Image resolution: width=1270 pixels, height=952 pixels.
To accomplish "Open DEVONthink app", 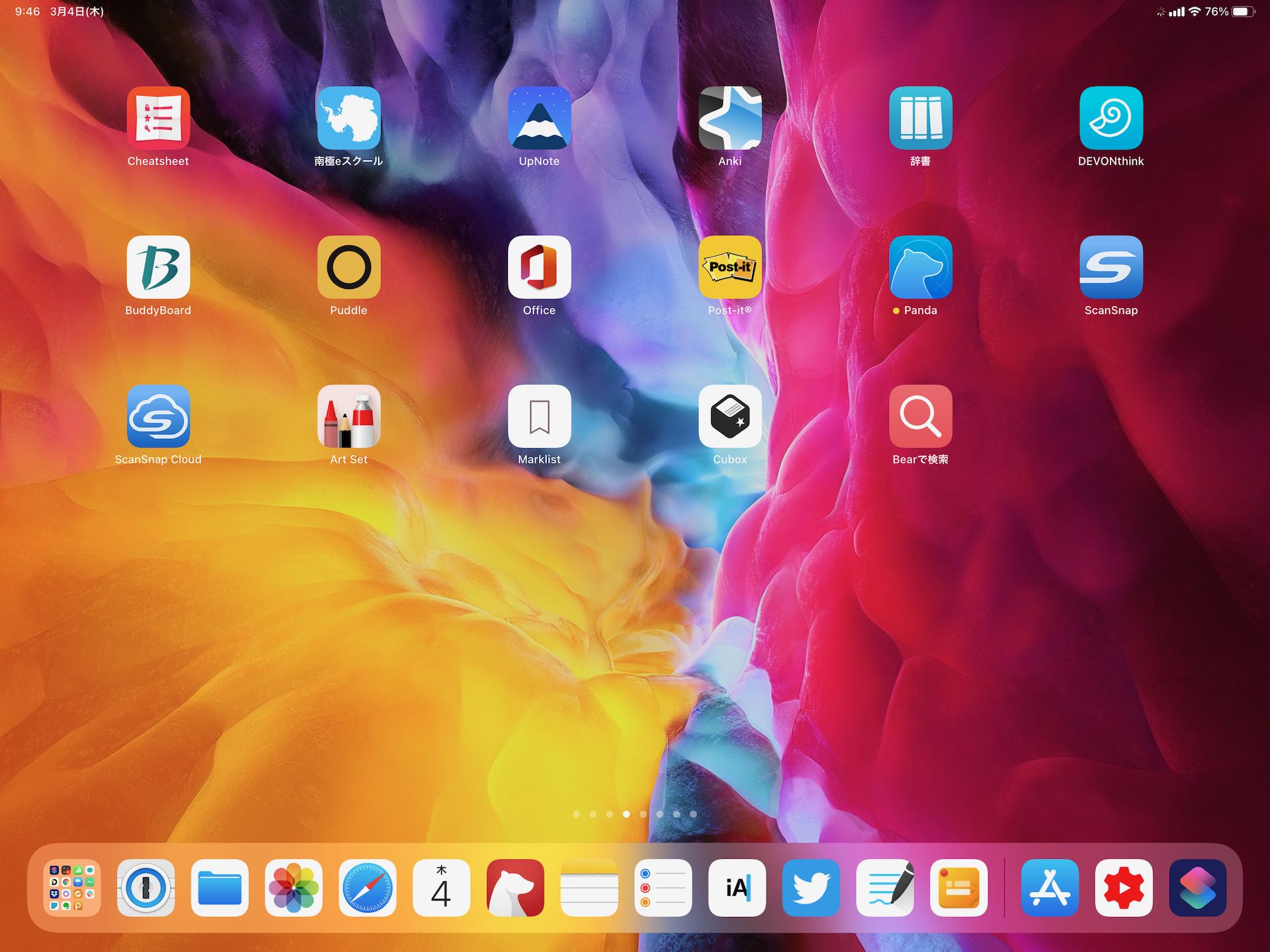I will coord(1111,118).
